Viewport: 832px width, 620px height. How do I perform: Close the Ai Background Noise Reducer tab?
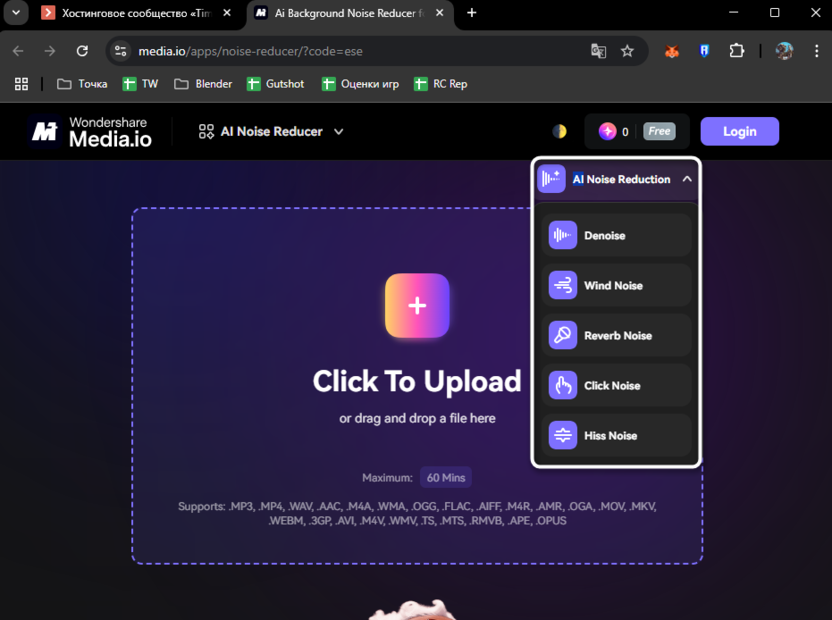tap(439, 13)
